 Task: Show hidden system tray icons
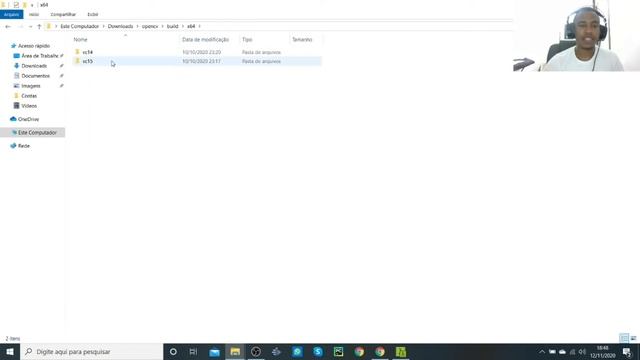pyautogui.click(x=542, y=351)
